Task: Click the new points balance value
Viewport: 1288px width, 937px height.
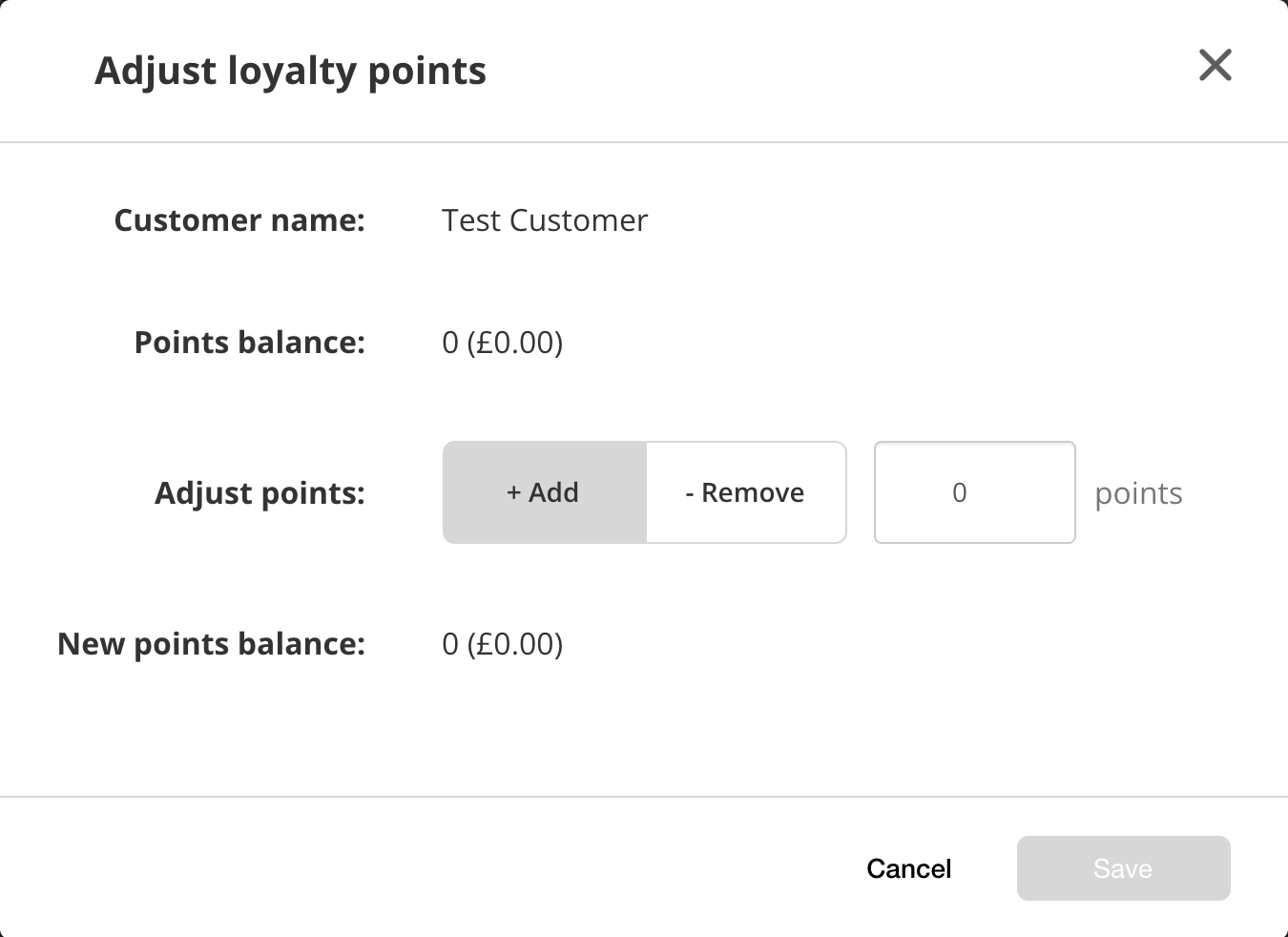Action: 502,644
